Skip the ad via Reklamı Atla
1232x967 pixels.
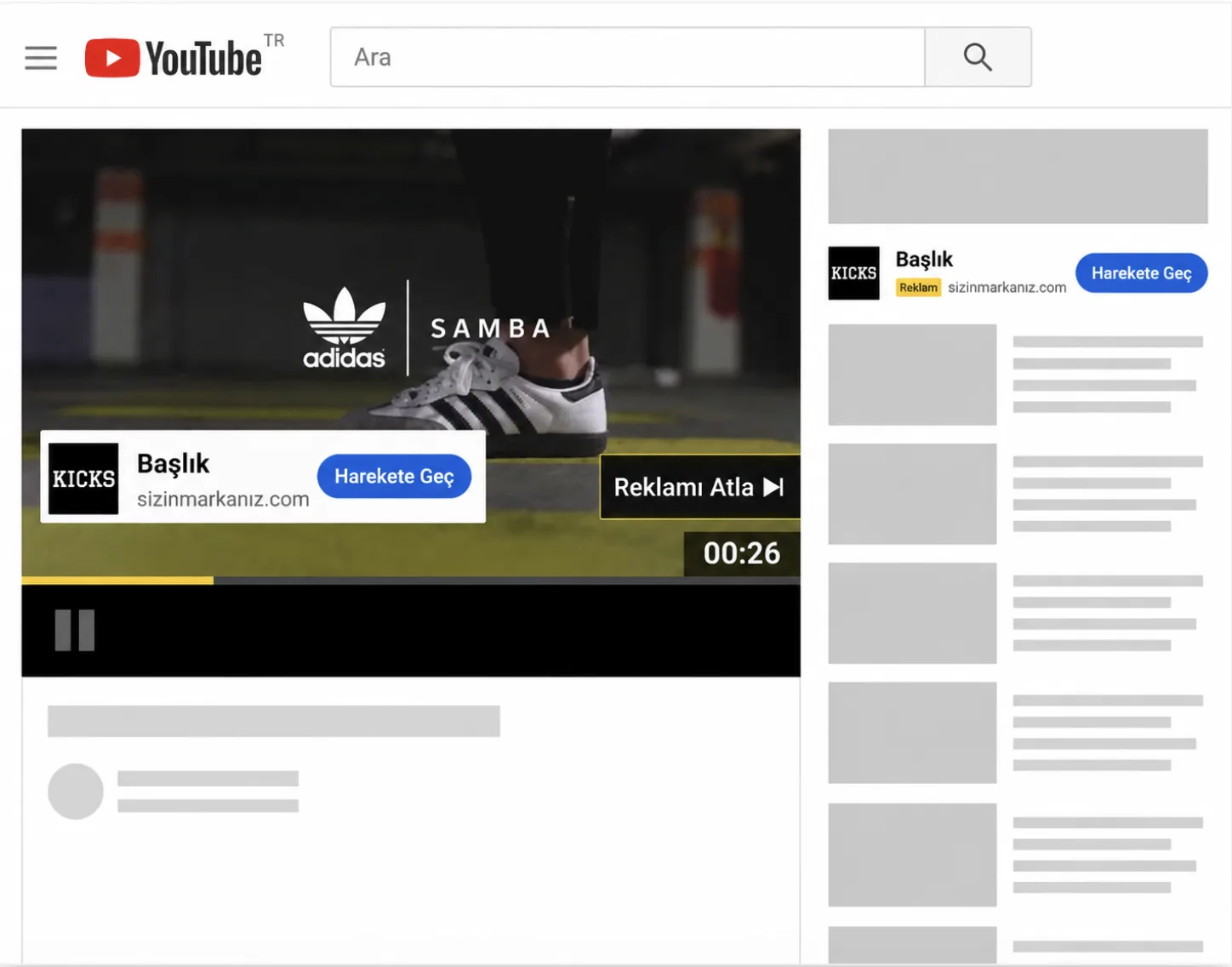[x=699, y=487]
